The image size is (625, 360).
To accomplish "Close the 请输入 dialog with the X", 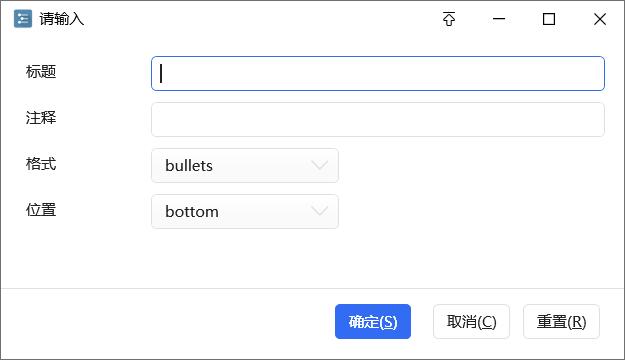I will point(599,19).
